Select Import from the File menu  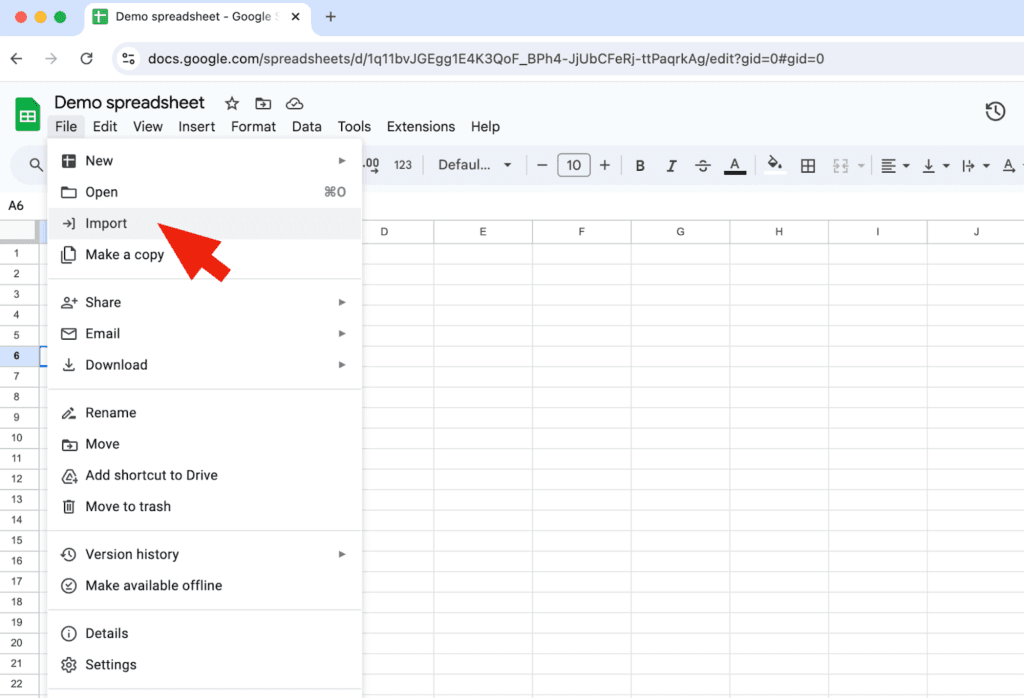[x=106, y=223]
